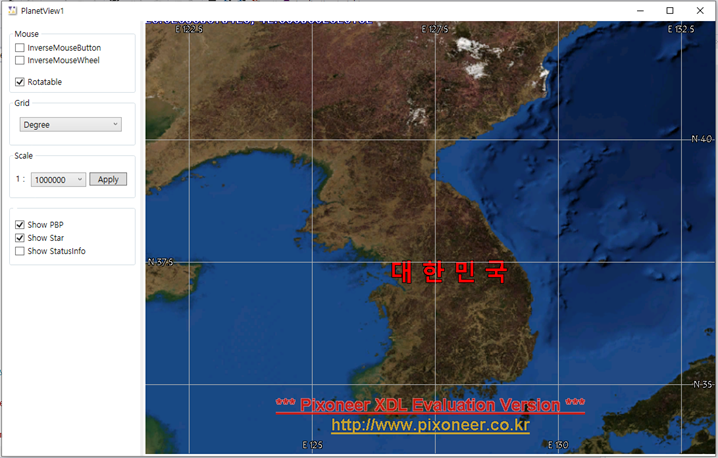The width and height of the screenshot is (718, 458).
Task: Click the N 37.5 latitude label
Action: pyautogui.click(x=161, y=262)
